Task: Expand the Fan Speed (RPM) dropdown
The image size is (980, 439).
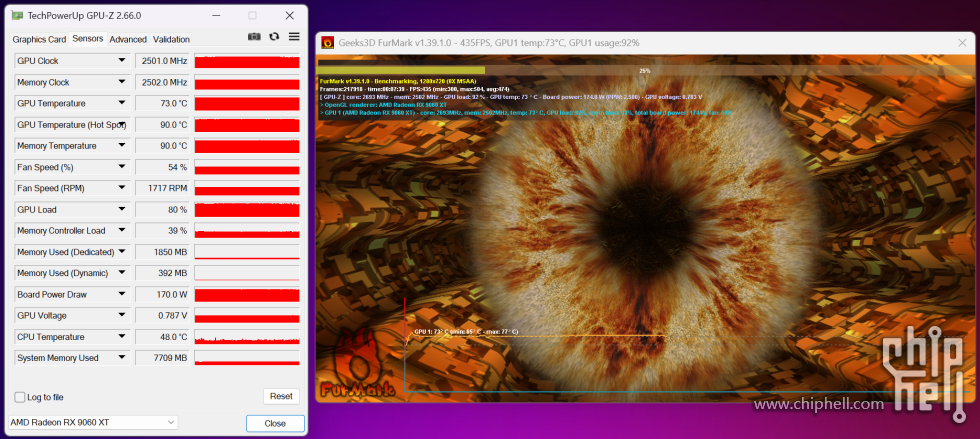Action: (122, 189)
